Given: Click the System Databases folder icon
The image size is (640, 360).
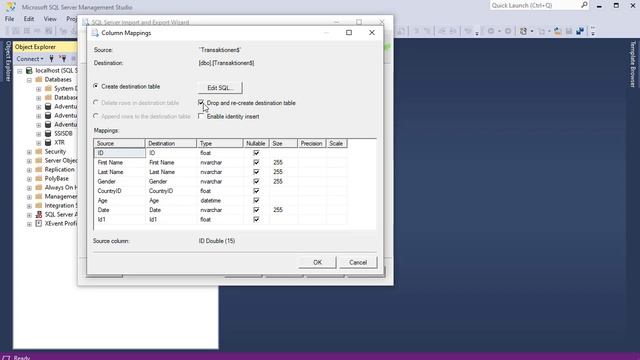Looking at the screenshot, I should tap(48, 89).
